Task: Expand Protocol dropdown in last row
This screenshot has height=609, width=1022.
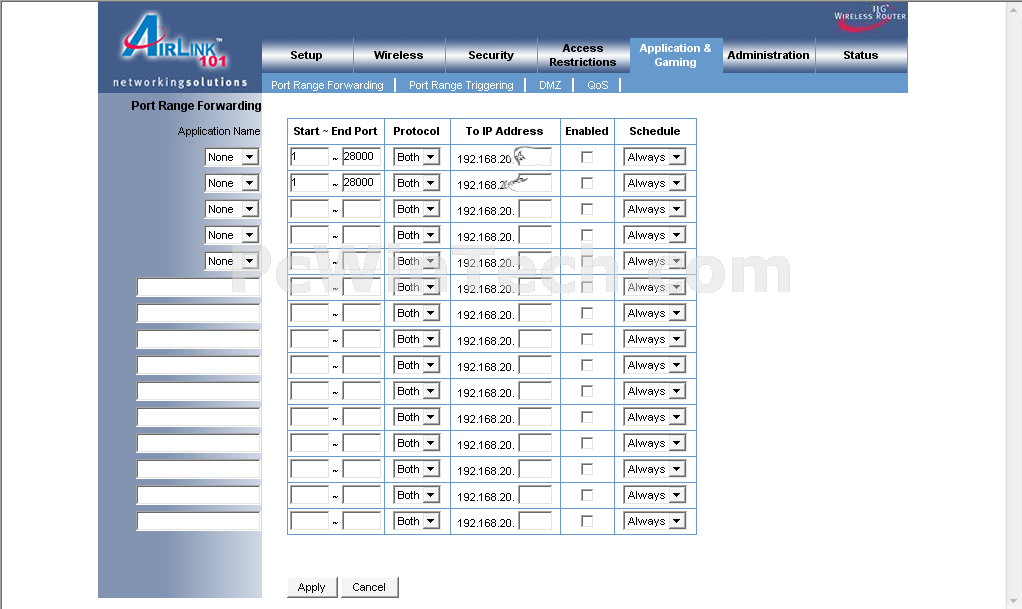Action: click(417, 522)
